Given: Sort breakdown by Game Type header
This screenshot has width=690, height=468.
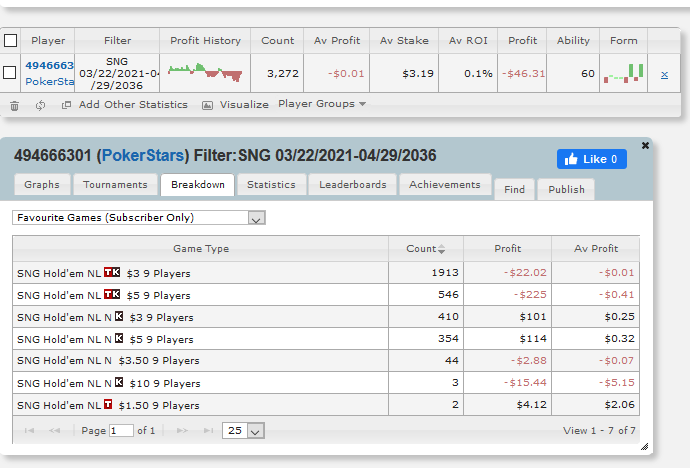Looking at the screenshot, I should (x=201, y=249).
